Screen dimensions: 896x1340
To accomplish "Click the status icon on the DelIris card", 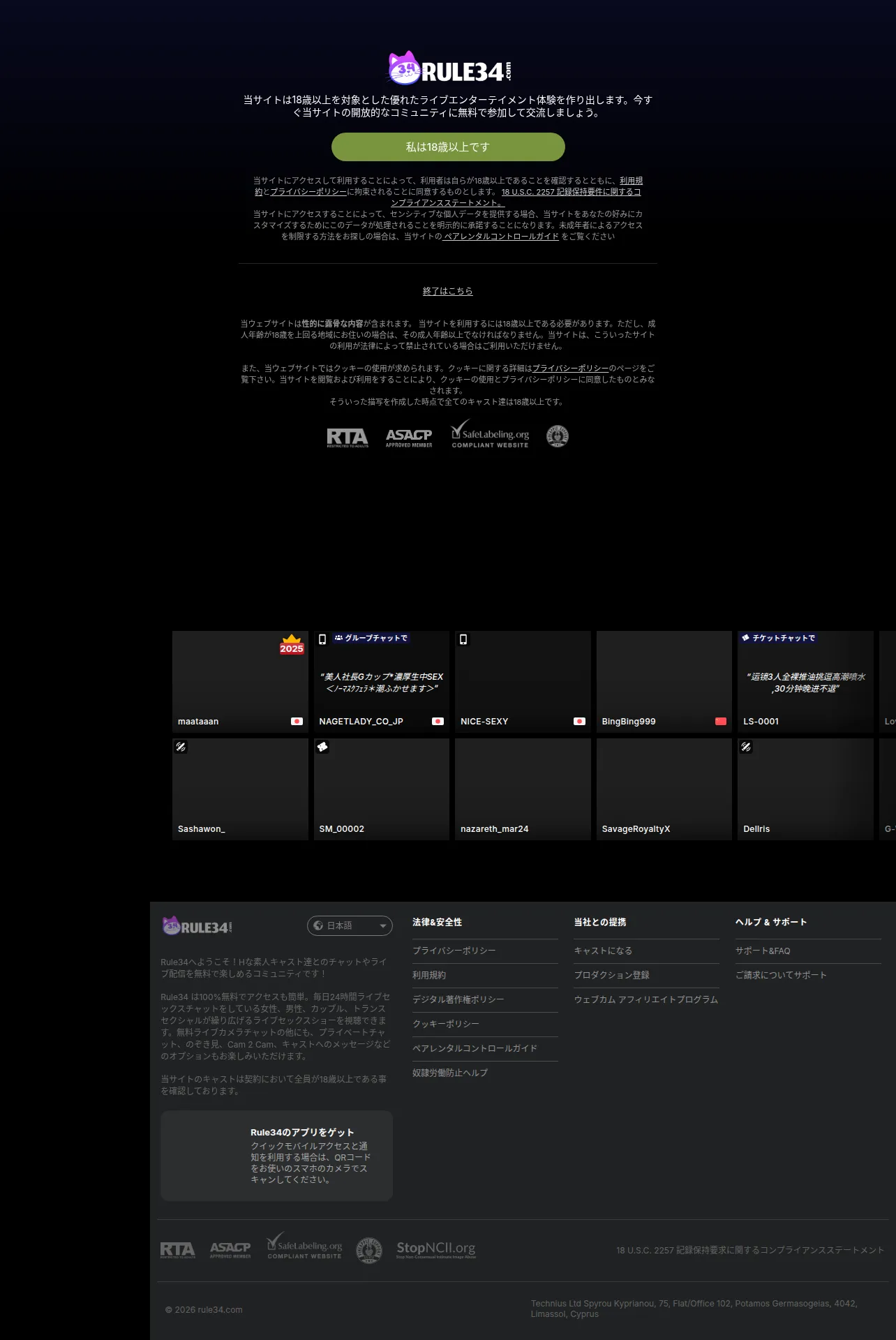I will point(746,747).
